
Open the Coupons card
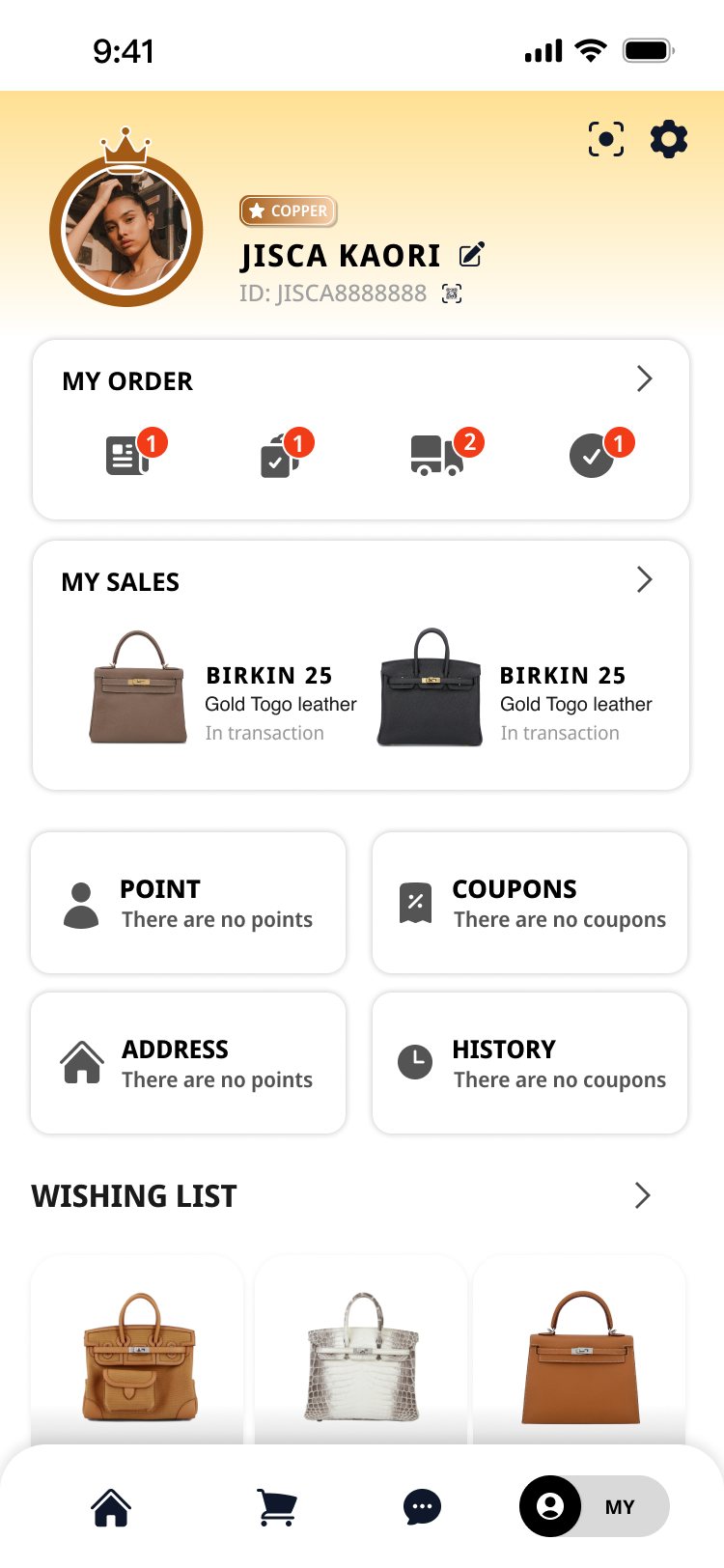[530, 904]
